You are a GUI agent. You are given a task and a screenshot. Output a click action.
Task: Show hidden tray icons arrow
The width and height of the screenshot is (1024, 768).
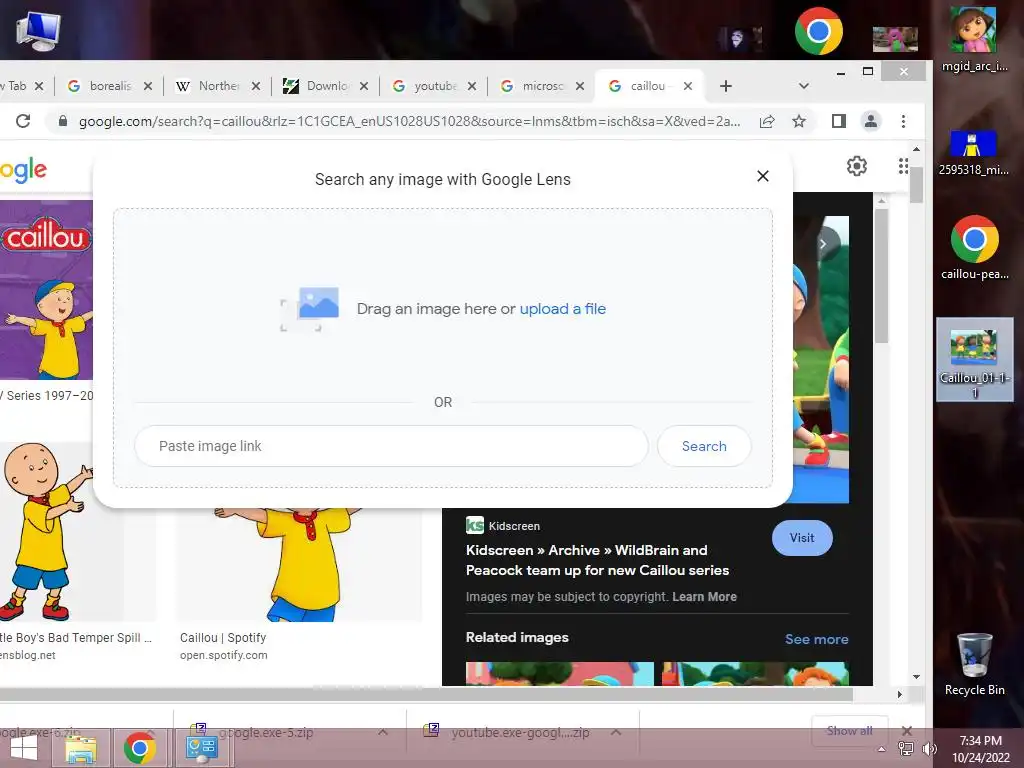[x=882, y=748]
